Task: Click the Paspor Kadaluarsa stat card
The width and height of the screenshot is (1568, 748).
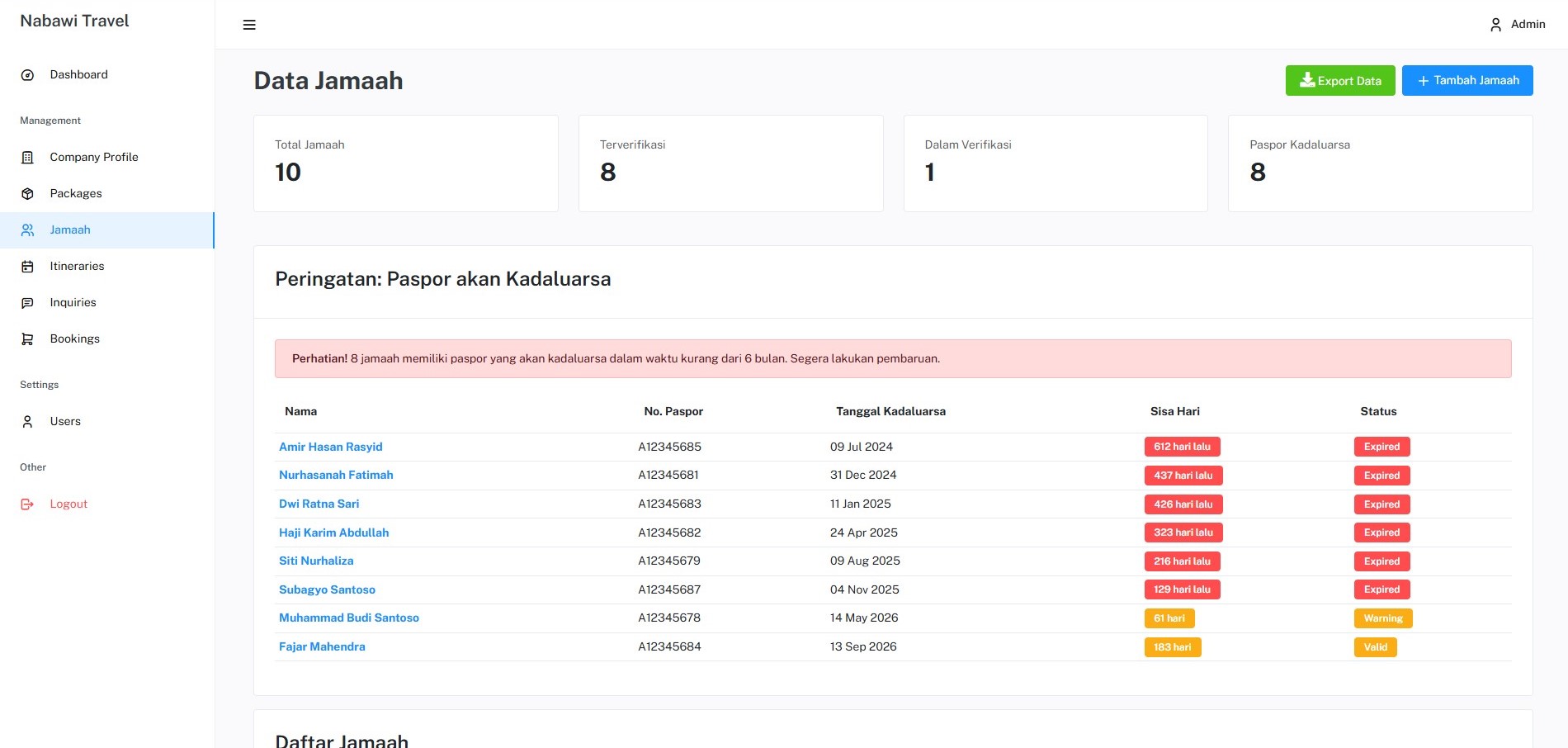Action: 1380,163
